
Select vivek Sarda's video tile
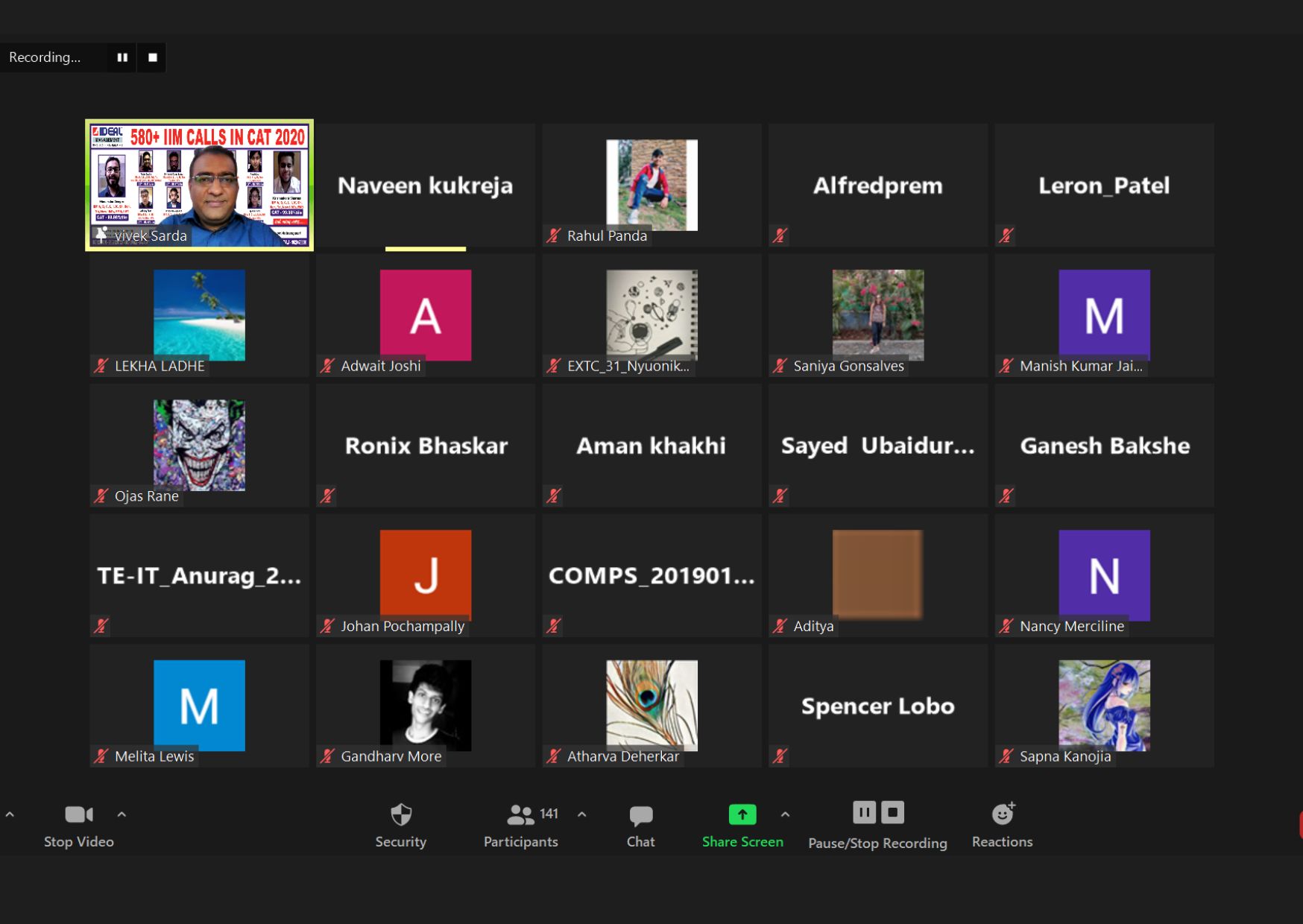point(199,185)
